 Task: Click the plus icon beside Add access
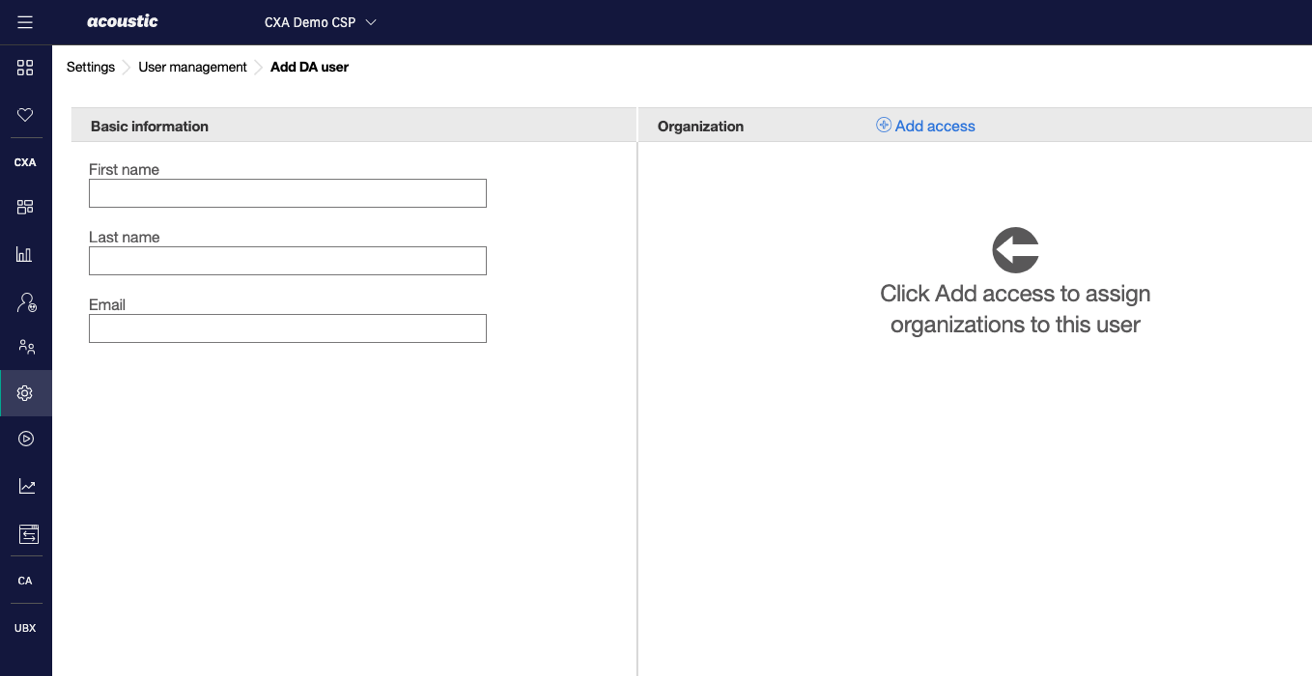883,125
